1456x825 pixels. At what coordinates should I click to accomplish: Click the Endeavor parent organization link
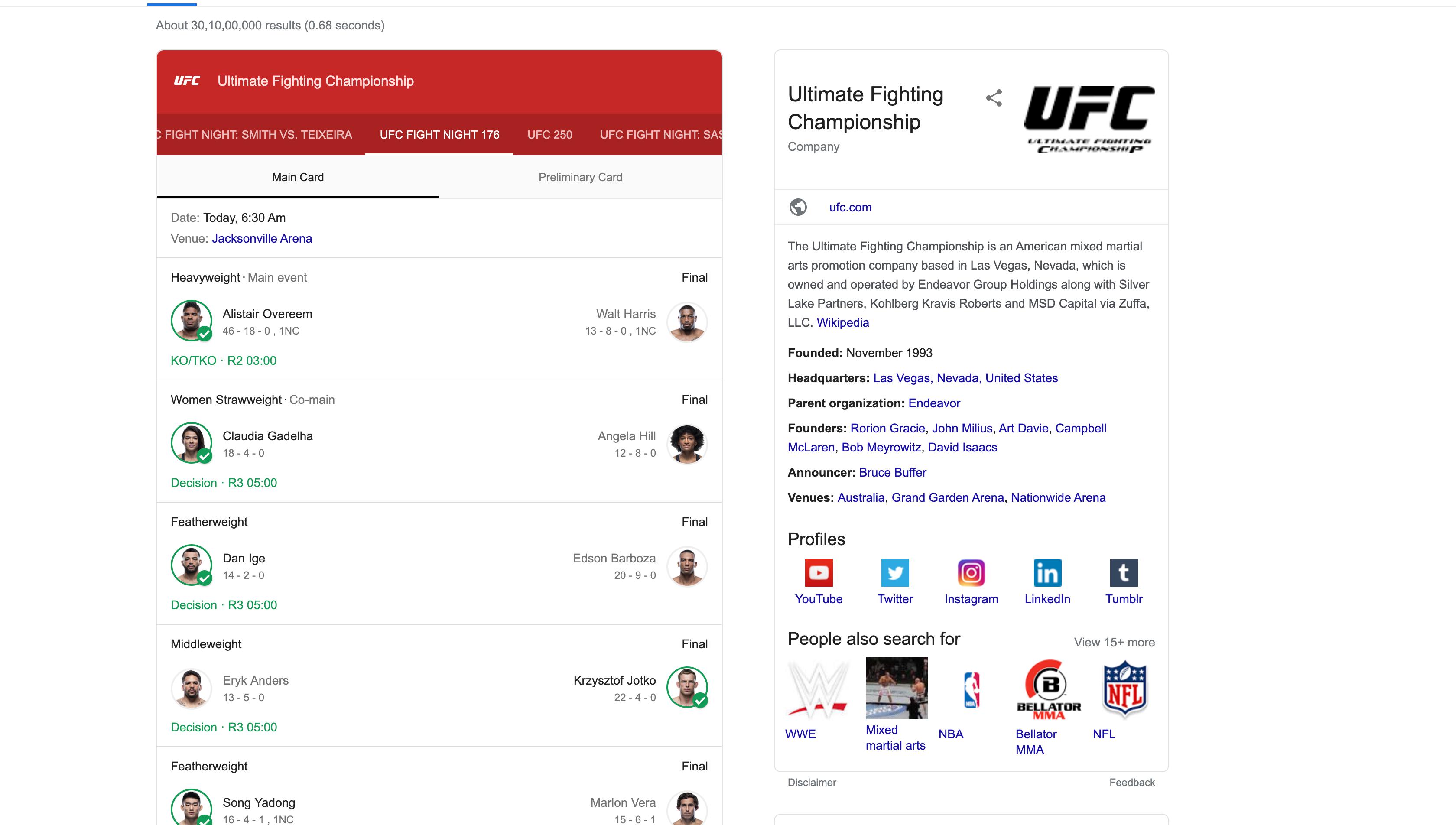pyautogui.click(x=934, y=403)
